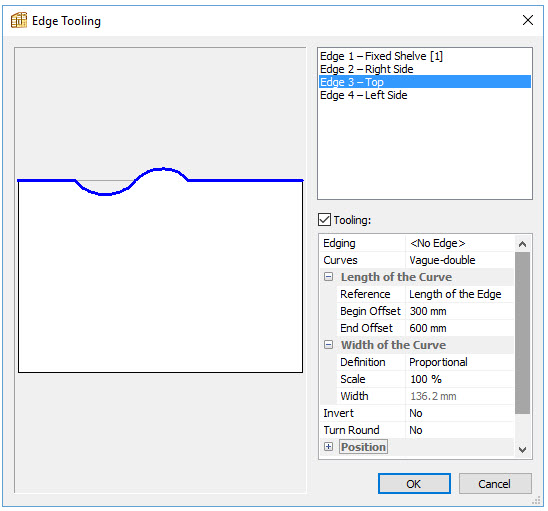
Task: Click the Edging property label
Action: click(x=339, y=243)
